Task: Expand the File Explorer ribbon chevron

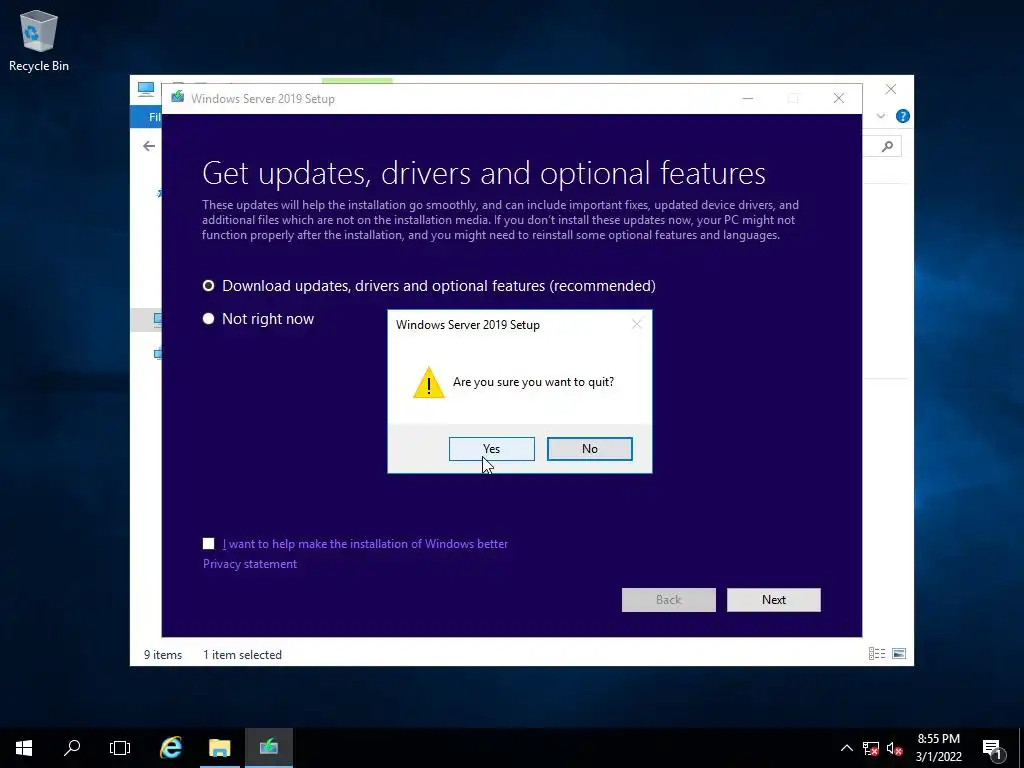Action: coord(880,116)
